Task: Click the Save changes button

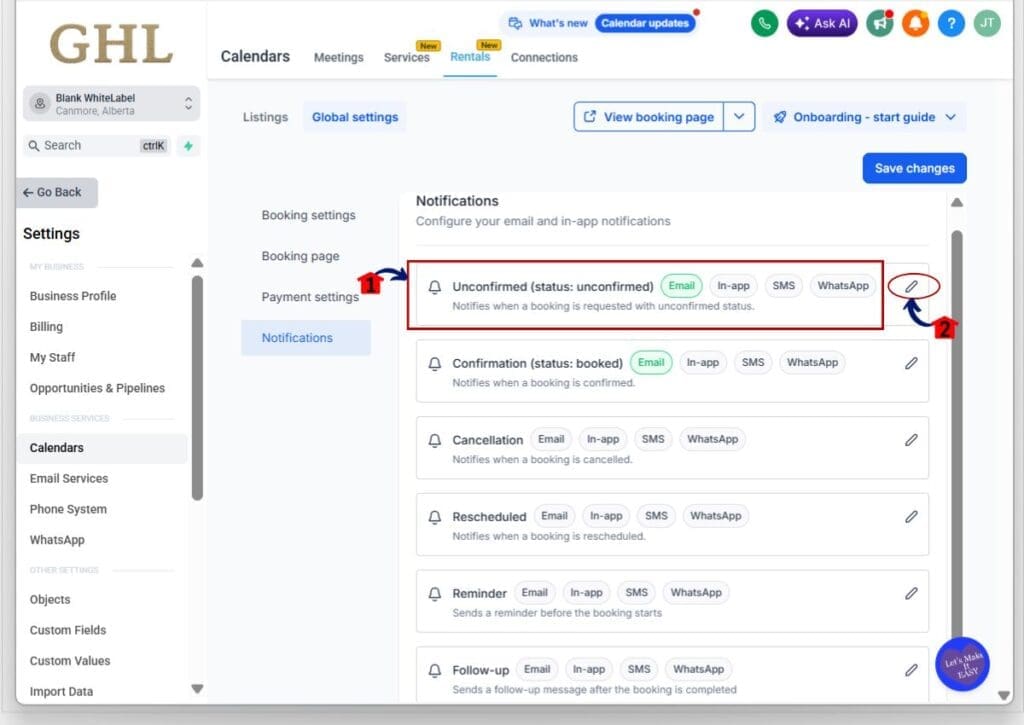Action: pyautogui.click(x=914, y=169)
